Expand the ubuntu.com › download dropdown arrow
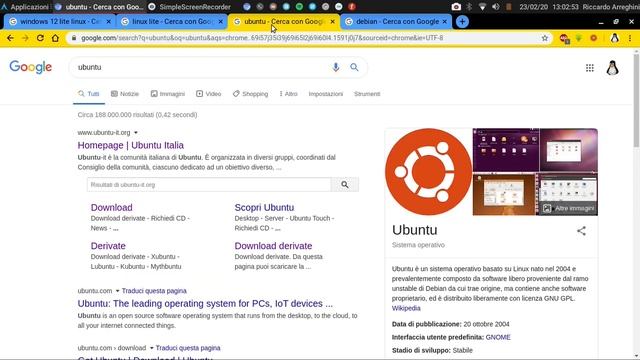This screenshot has height=360, width=640. 151,348
